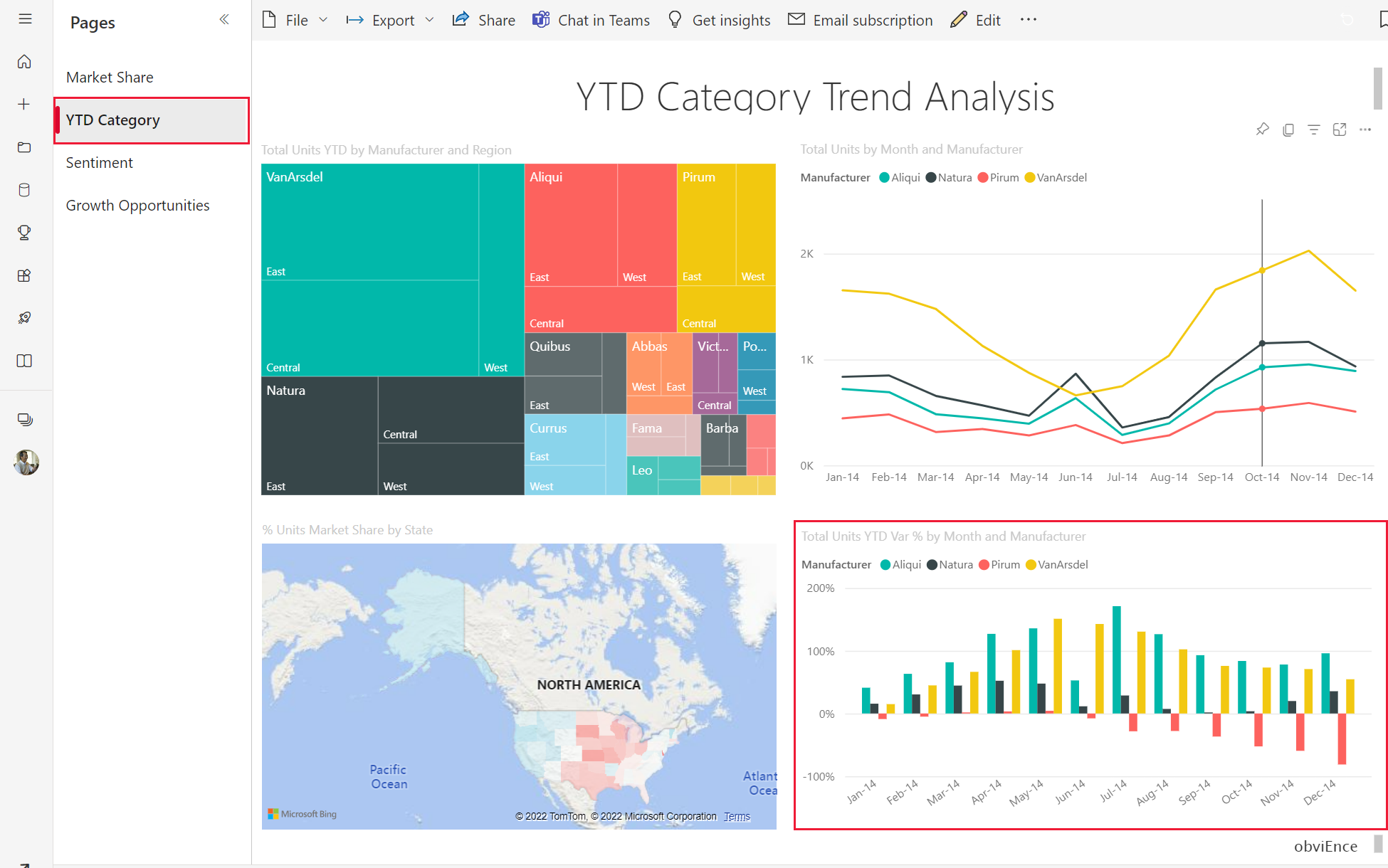Open Email subscription settings
The width and height of the screenshot is (1388, 868).
[861, 19]
